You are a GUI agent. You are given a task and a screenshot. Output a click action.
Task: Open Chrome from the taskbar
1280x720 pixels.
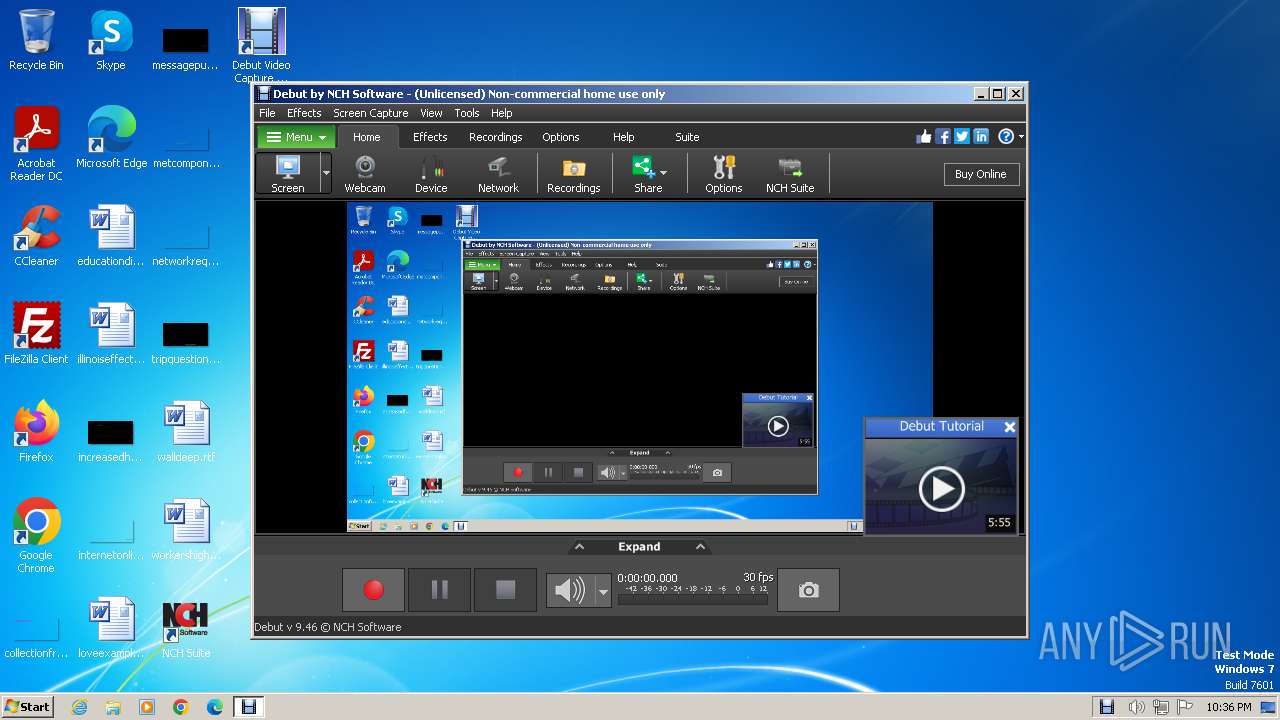181,707
